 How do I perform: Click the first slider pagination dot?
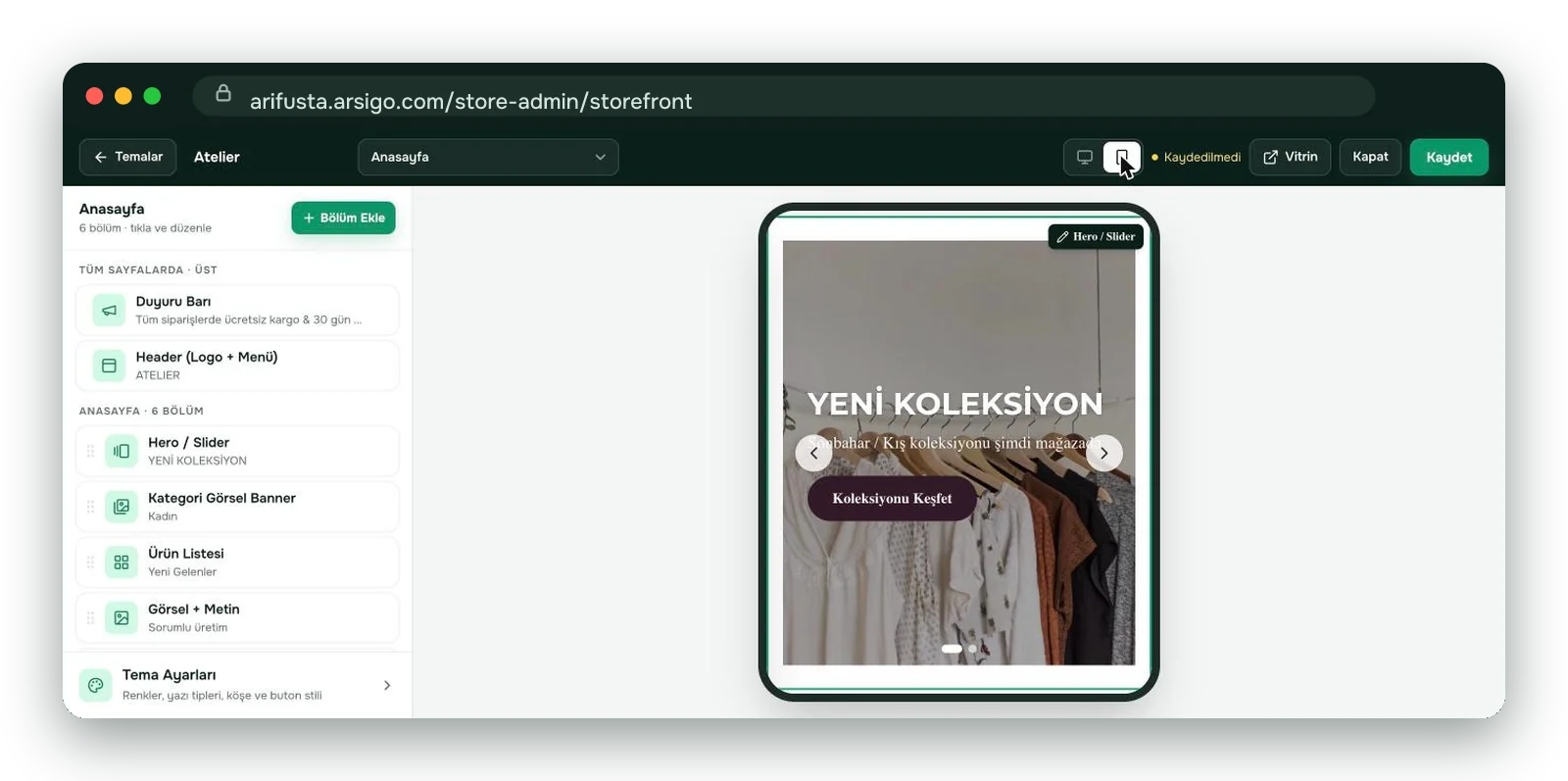pos(952,649)
